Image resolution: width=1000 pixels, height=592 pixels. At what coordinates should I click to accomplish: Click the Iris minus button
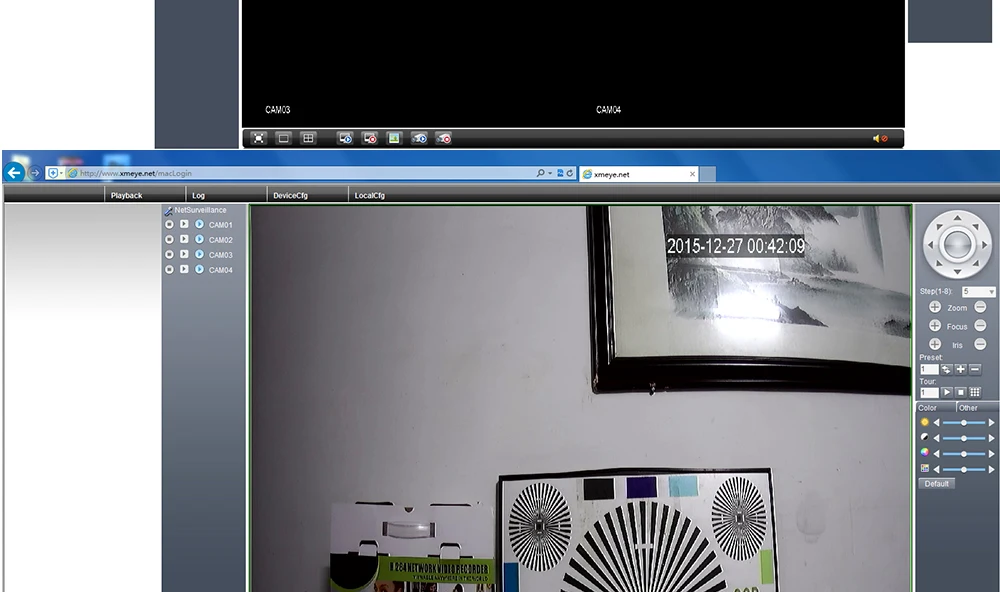[x=980, y=344]
